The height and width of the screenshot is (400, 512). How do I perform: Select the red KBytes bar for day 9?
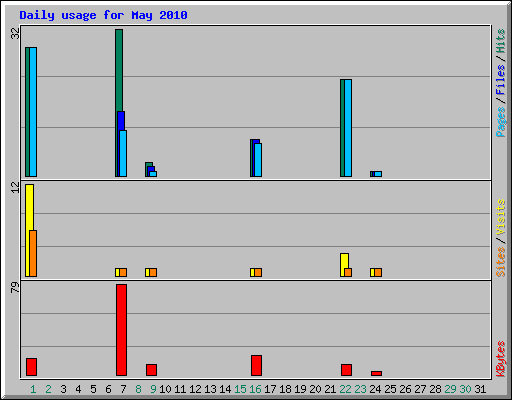click(151, 370)
